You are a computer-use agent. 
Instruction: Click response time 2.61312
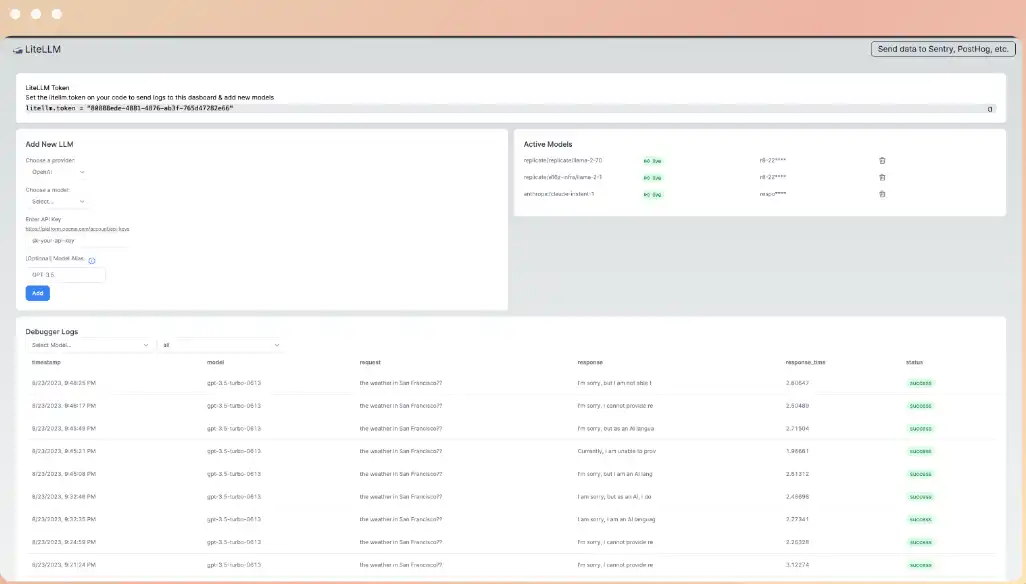(797, 474)
